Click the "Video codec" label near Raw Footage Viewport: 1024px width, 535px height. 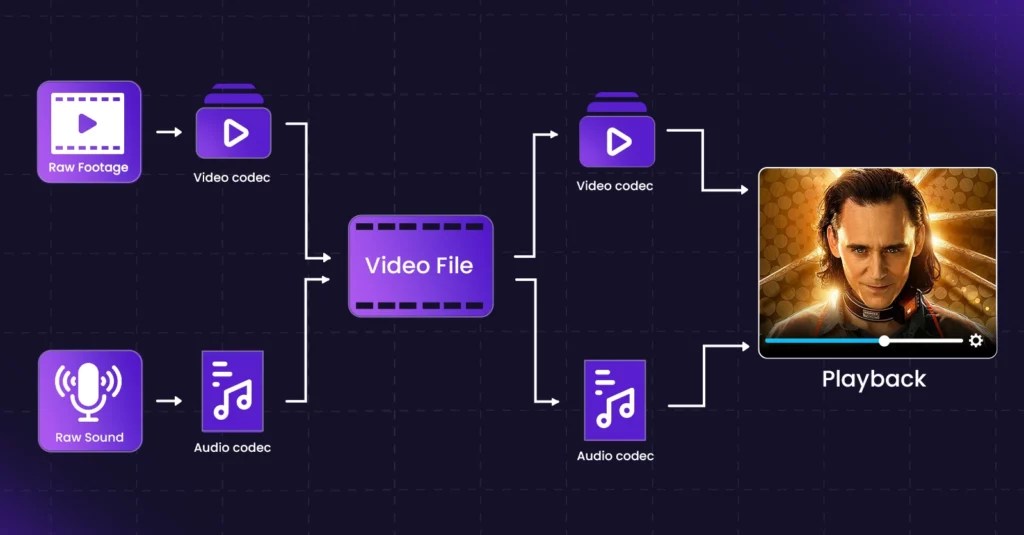[232, 178]
